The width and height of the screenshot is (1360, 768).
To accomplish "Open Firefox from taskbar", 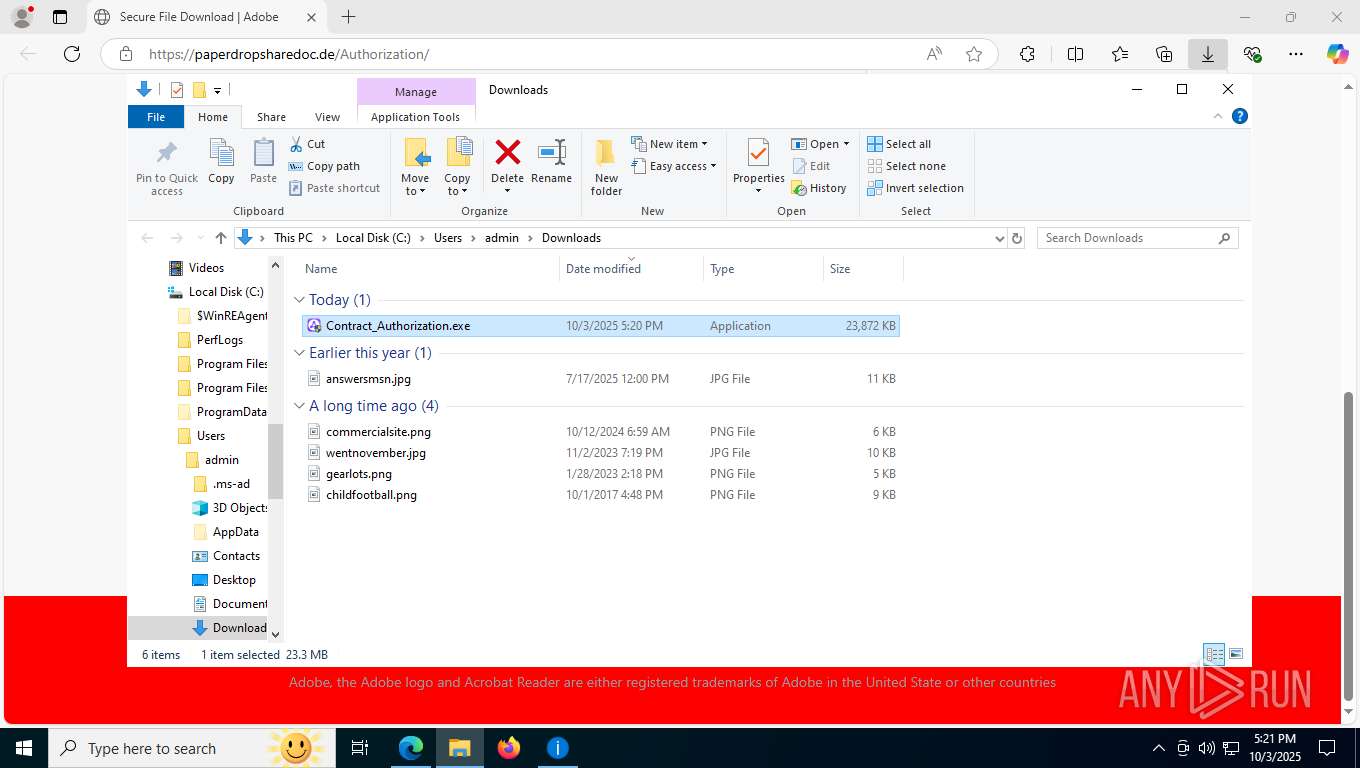I will click(509, 748).
